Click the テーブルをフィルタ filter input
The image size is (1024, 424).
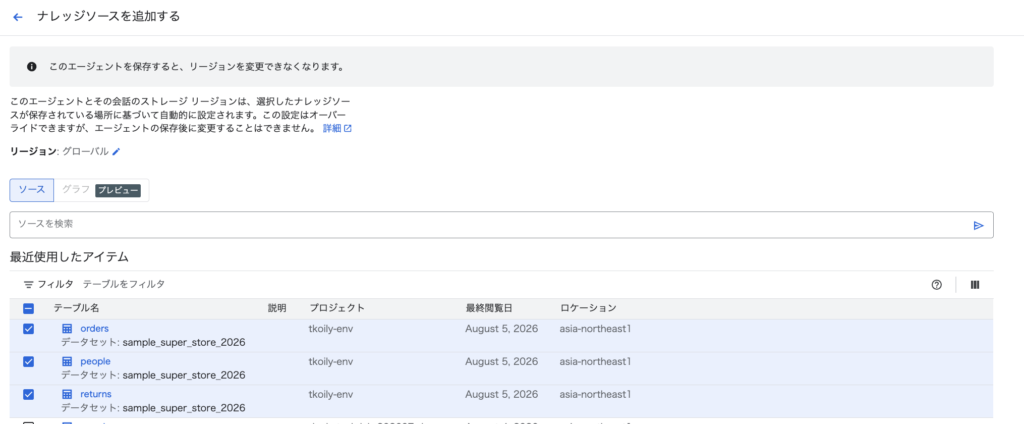click(123, 284)
